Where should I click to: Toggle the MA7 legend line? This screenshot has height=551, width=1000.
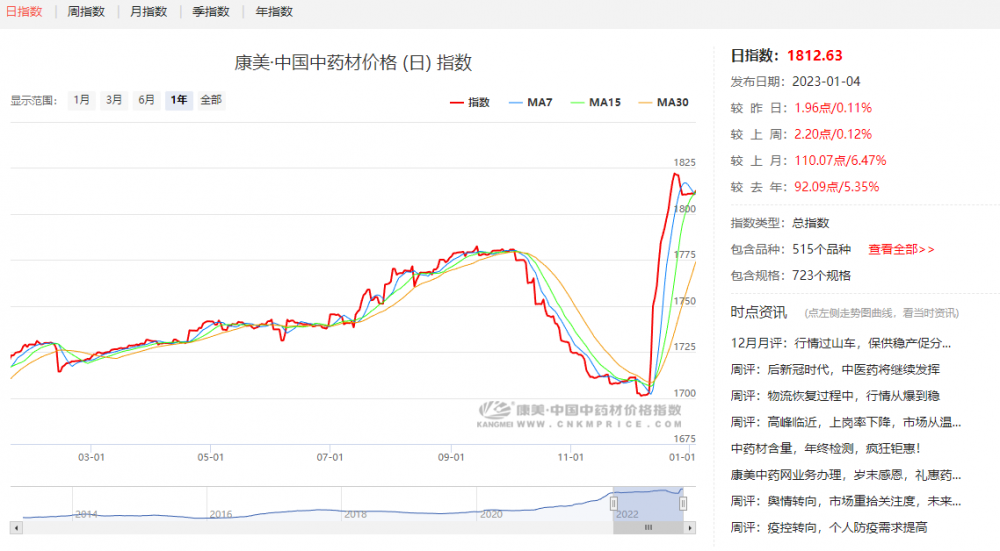531,102
